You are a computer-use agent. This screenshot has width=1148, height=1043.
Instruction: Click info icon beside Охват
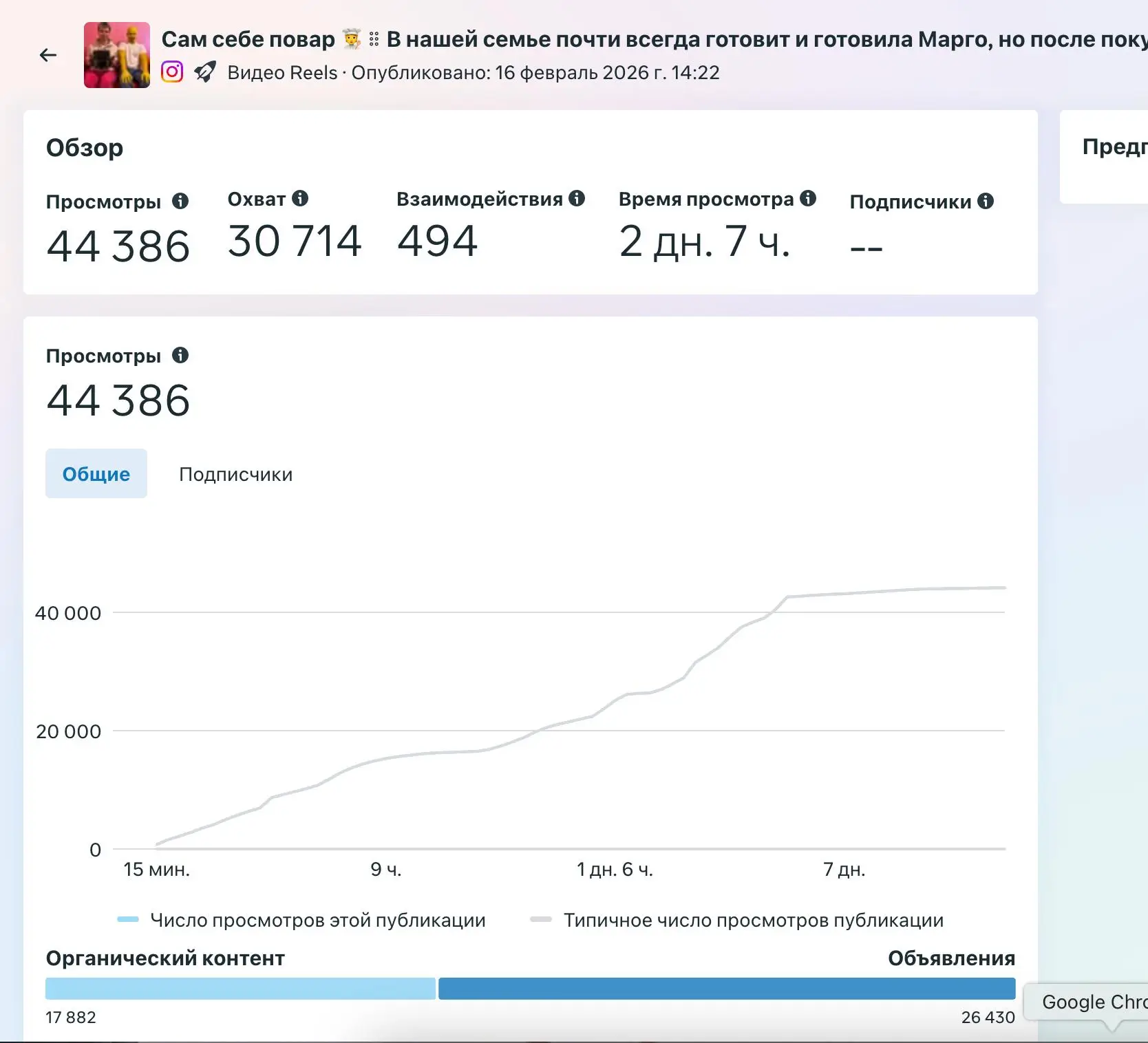click(x=300, y=199)
